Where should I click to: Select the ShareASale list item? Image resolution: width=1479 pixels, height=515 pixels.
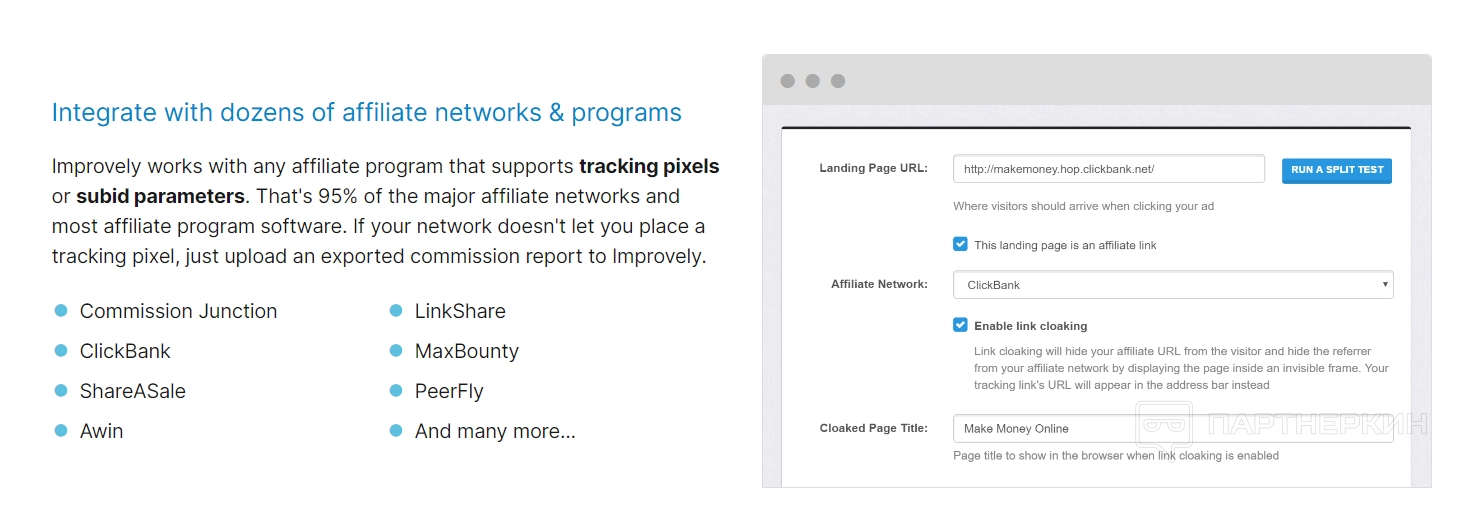point(133,391)
